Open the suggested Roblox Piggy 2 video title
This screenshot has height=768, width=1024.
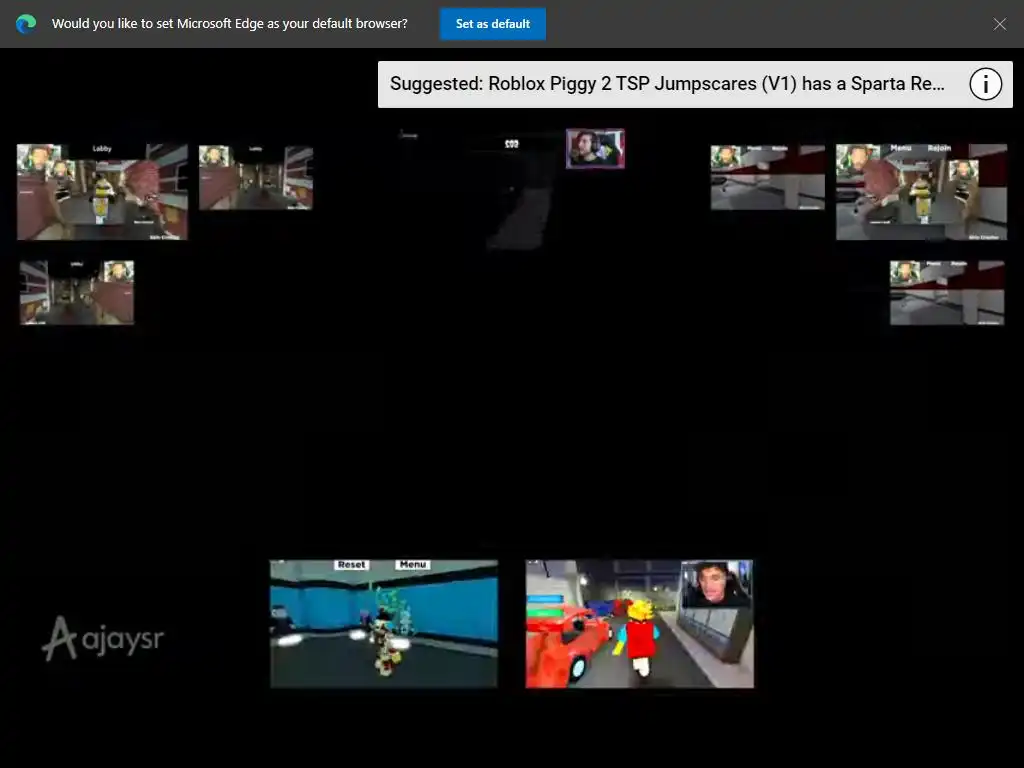point(667,84)
